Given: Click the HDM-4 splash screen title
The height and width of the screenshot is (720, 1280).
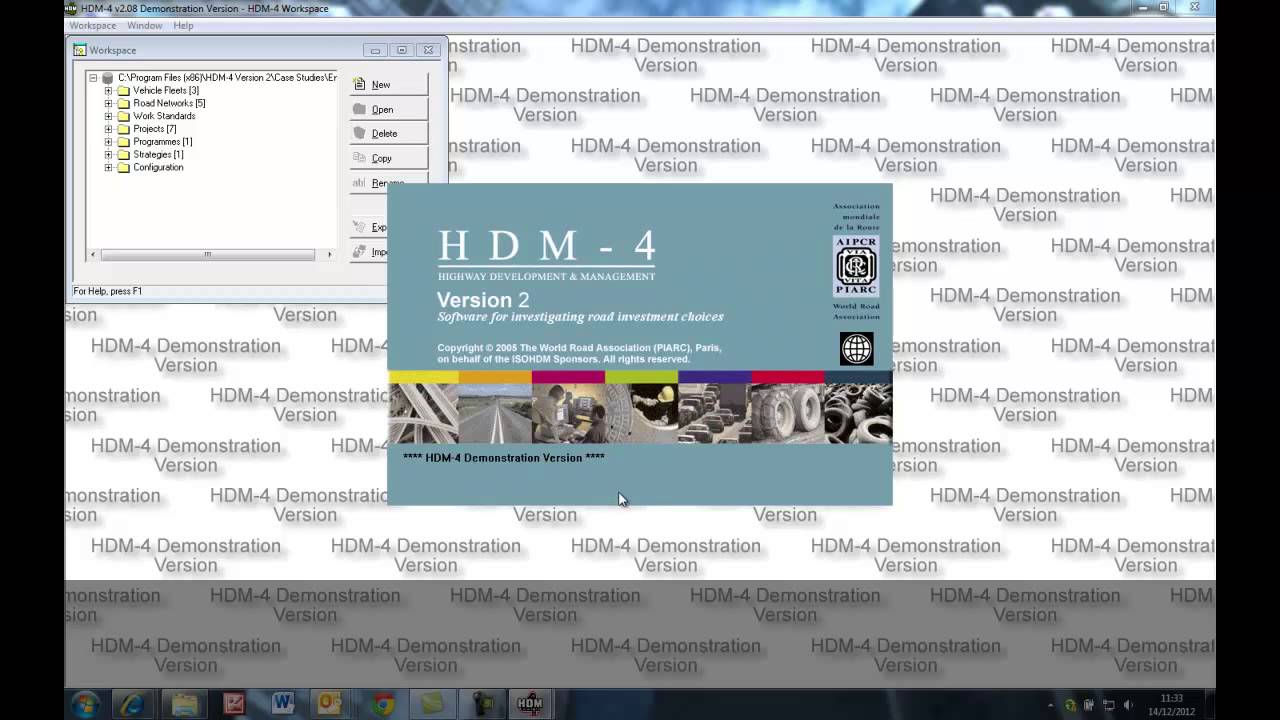Looking at the screenshot, I should click(x=546, y=246).
